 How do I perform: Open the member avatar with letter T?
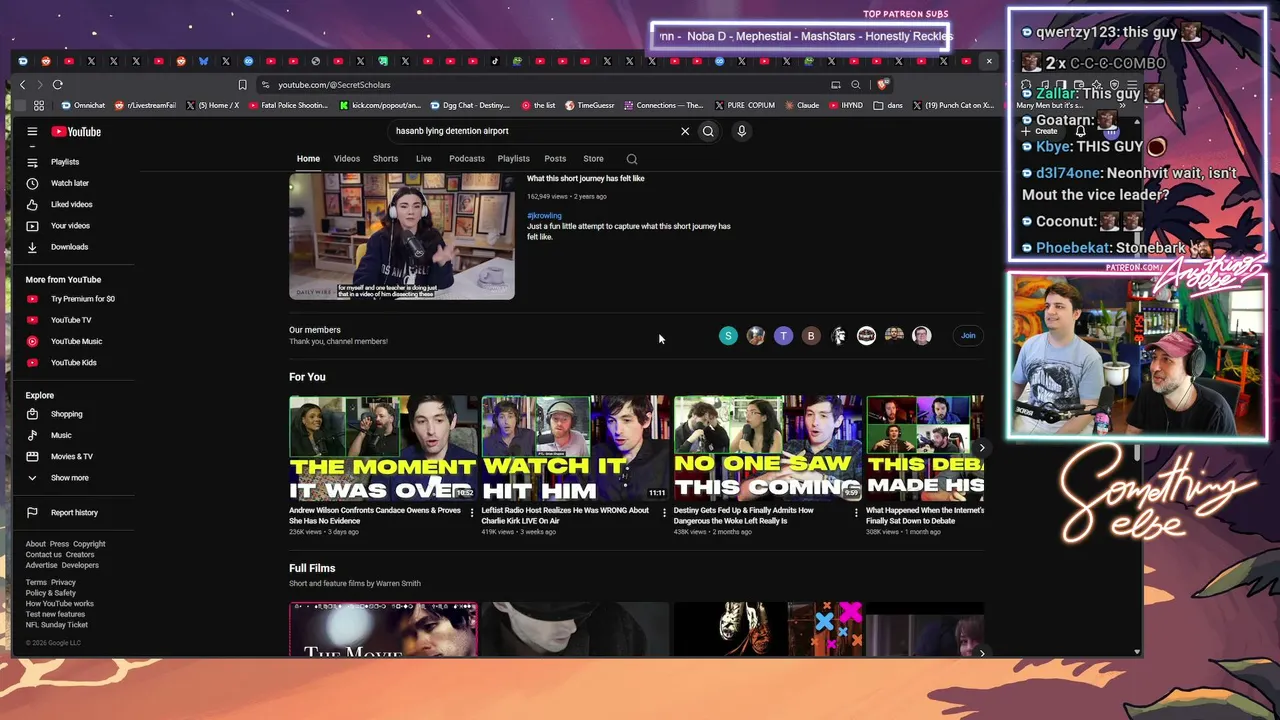783,336
